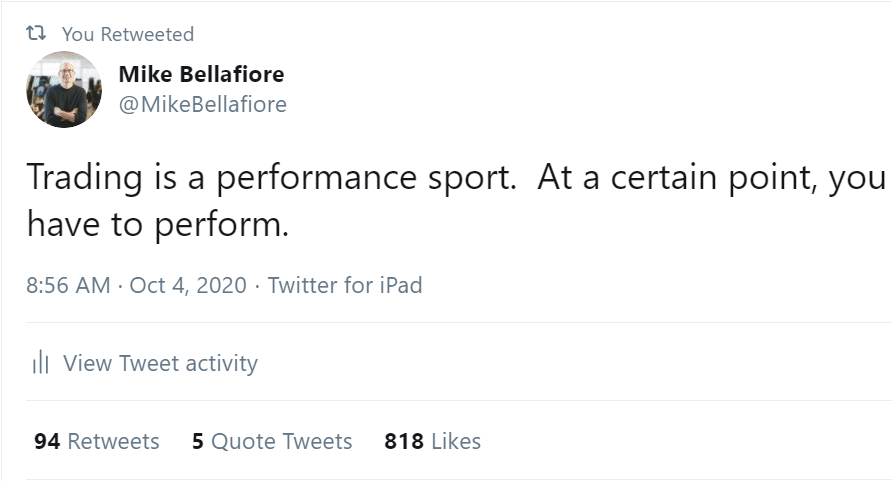Show who gave the 818 Likes

pos(432,441)
